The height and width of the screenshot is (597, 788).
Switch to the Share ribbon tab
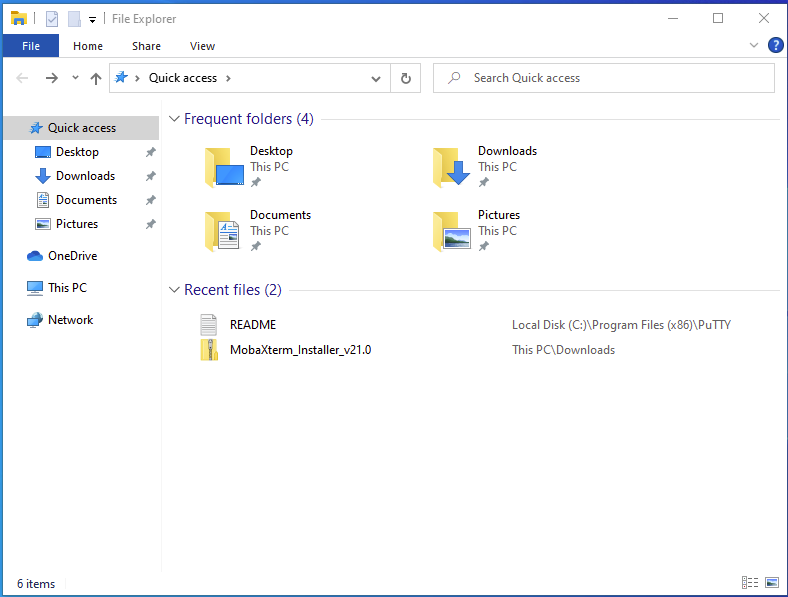(x=146, y=46)
